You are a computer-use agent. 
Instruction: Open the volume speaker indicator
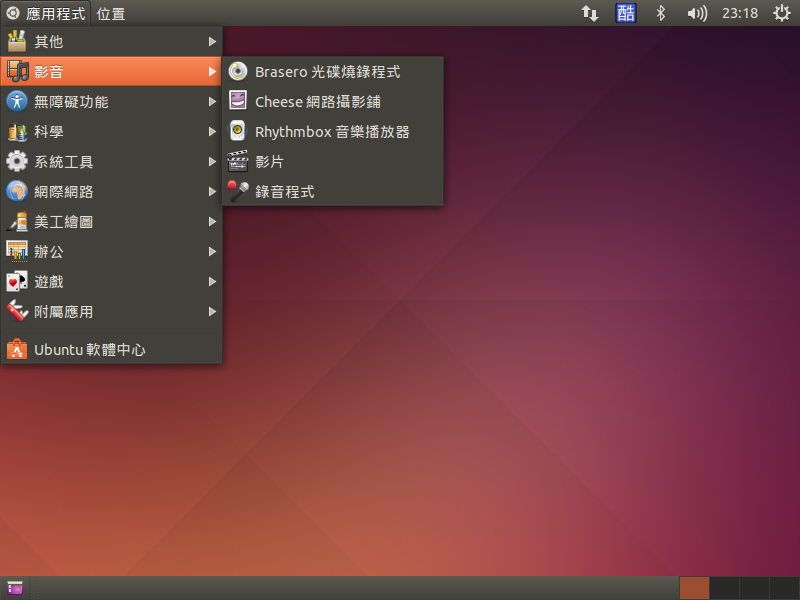tap(696, 13)
